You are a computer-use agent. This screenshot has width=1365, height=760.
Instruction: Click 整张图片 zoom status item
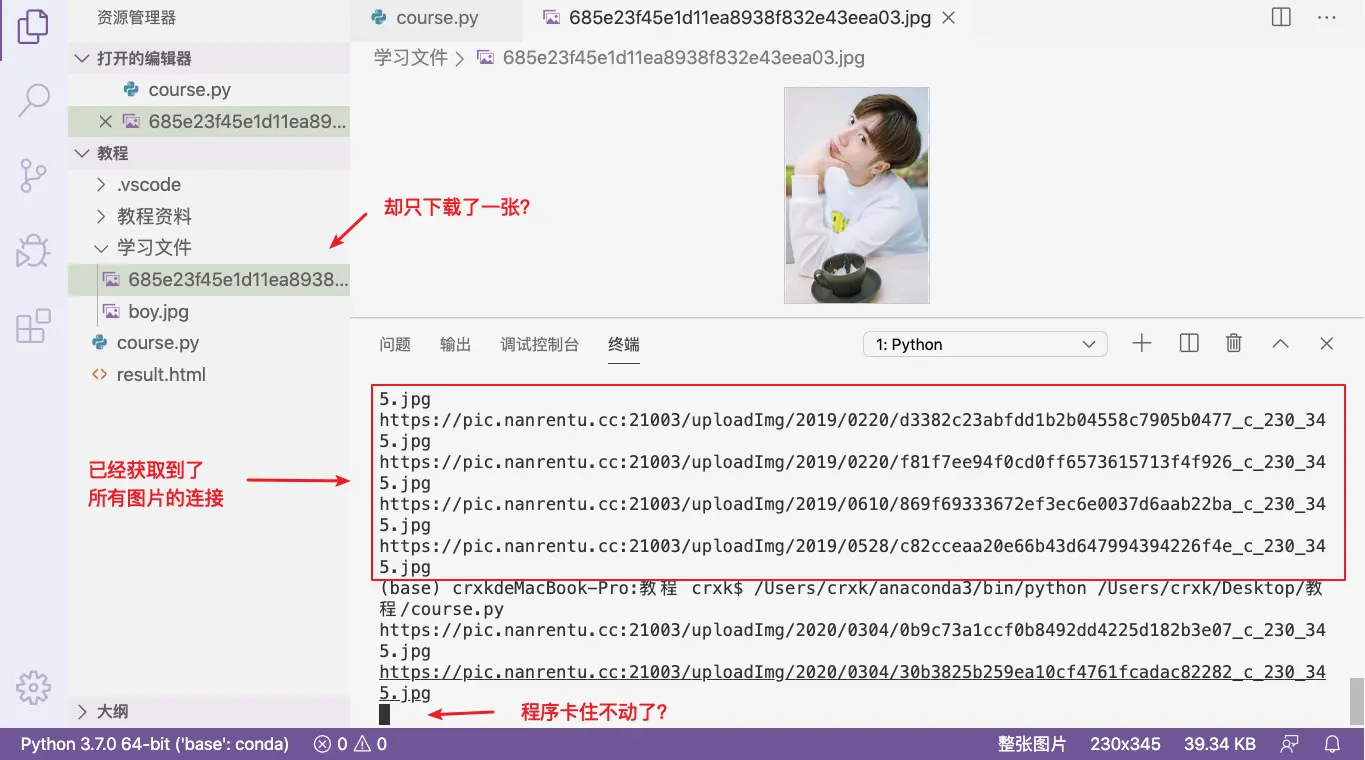pyautogui.click(x=1032, y=743)
